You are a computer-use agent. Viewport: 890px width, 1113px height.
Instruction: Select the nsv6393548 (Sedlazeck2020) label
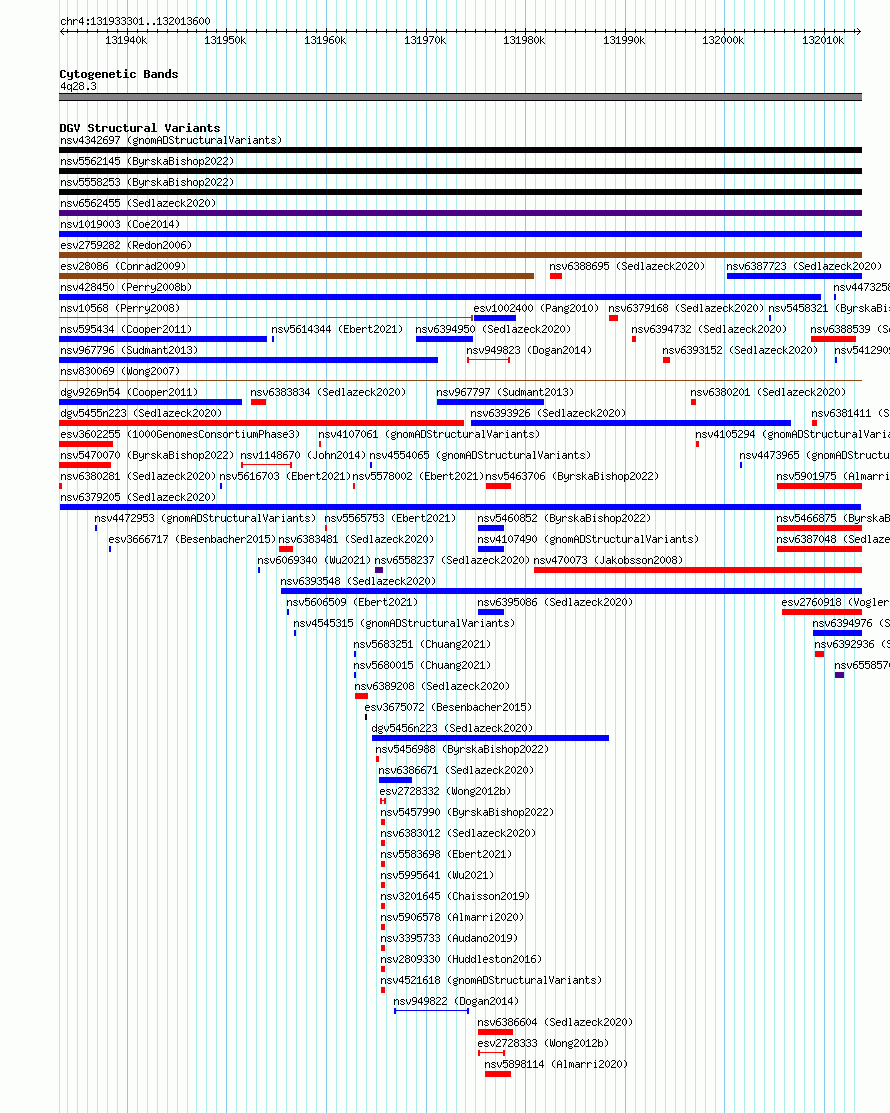pos(358,581)
